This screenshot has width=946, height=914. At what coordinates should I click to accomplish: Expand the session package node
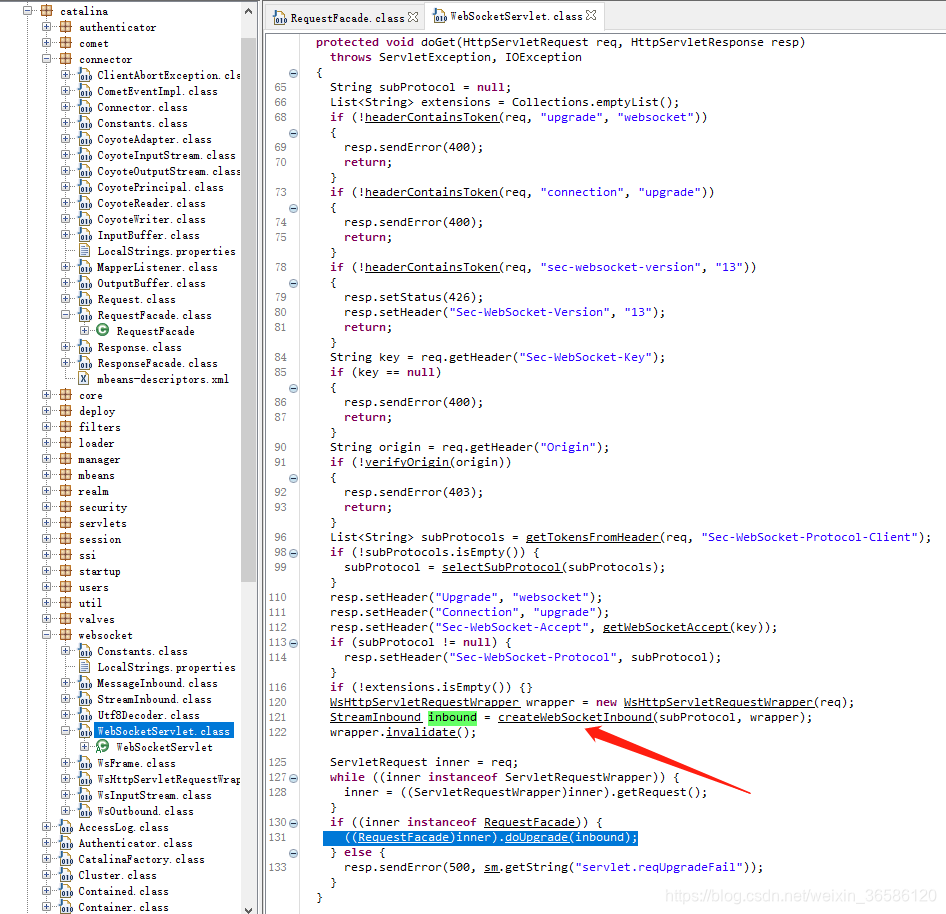click(x=46, y=538)
